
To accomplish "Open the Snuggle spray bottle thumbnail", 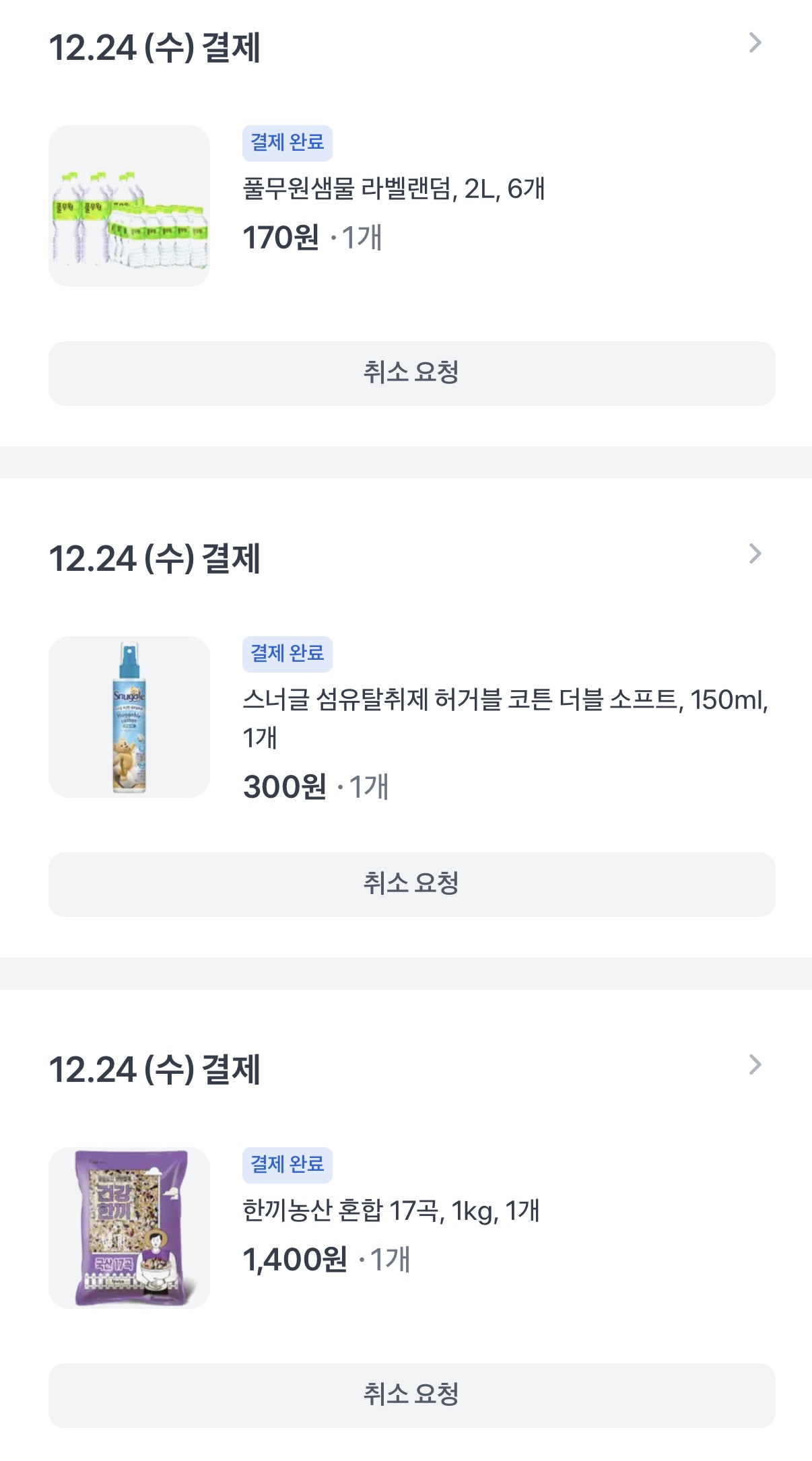I will click(129, 717).
